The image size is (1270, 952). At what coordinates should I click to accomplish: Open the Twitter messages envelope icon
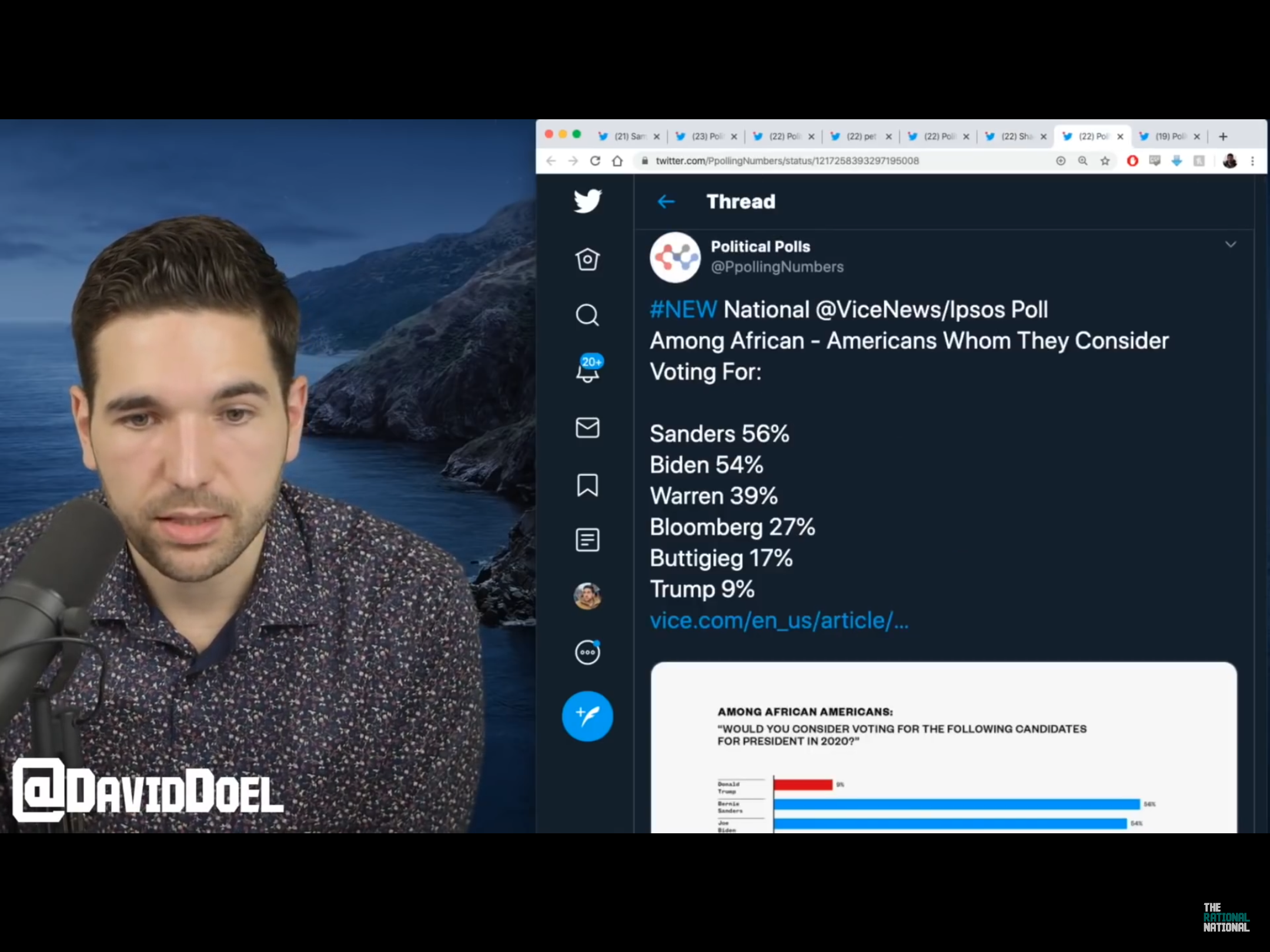588,428
